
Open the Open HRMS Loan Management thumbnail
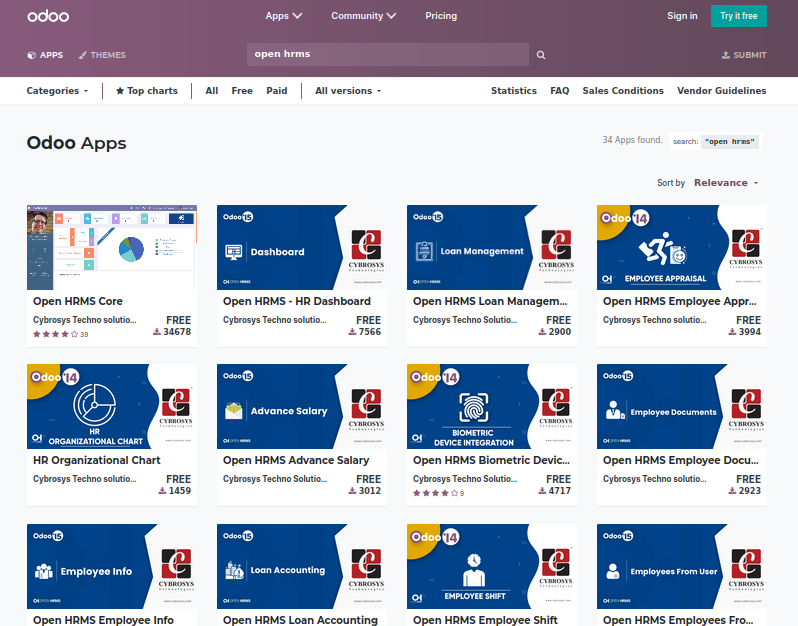click(492, 247)
